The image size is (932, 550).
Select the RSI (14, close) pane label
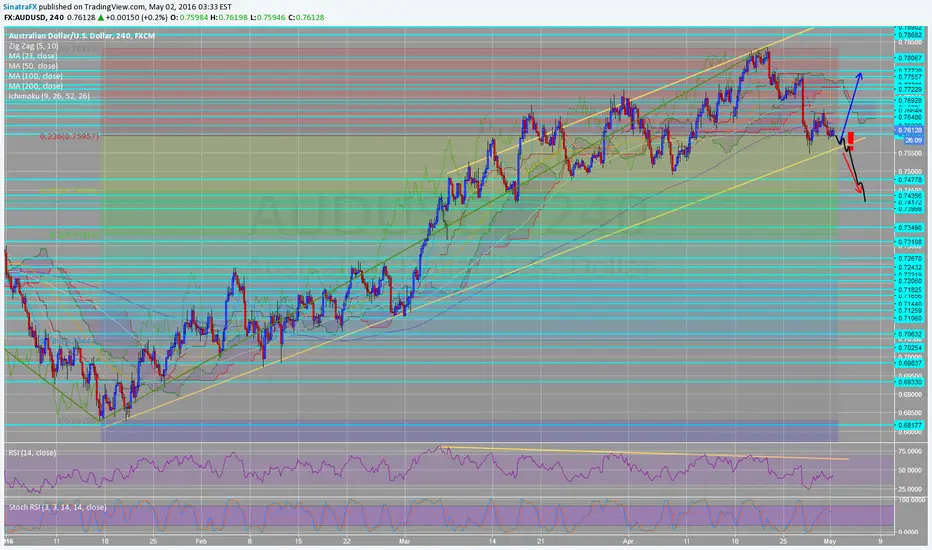pos(32,452)
